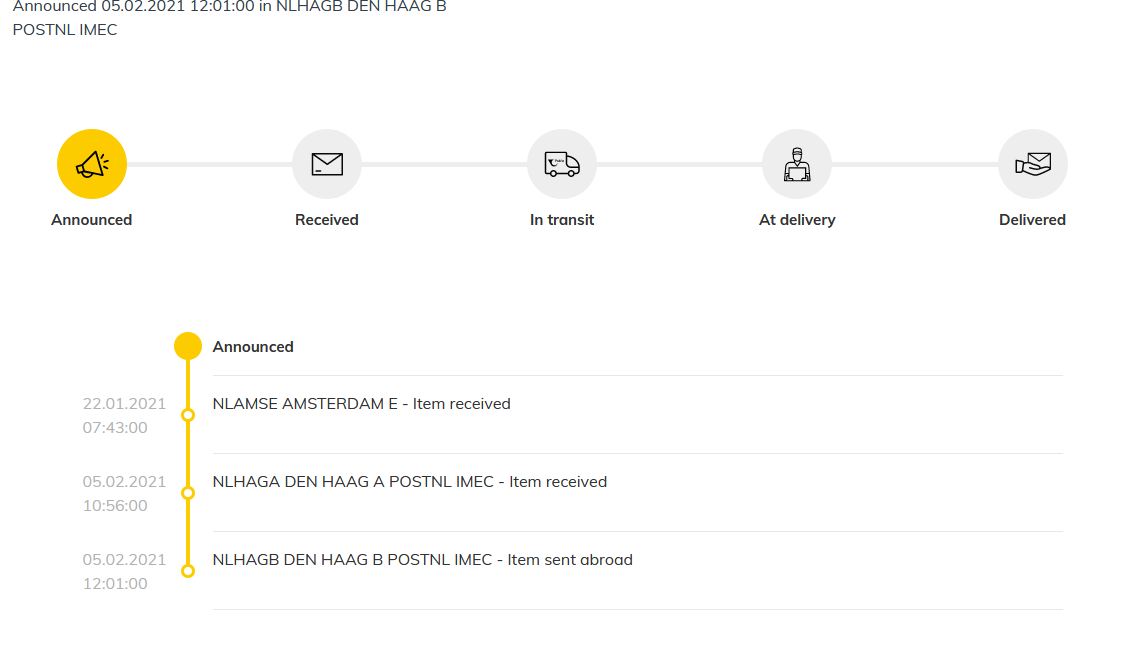The height and width of the screenshot is (664, 1133).
Task: Click the Delivered hand-envelope icon
Action: (1033, 164)
